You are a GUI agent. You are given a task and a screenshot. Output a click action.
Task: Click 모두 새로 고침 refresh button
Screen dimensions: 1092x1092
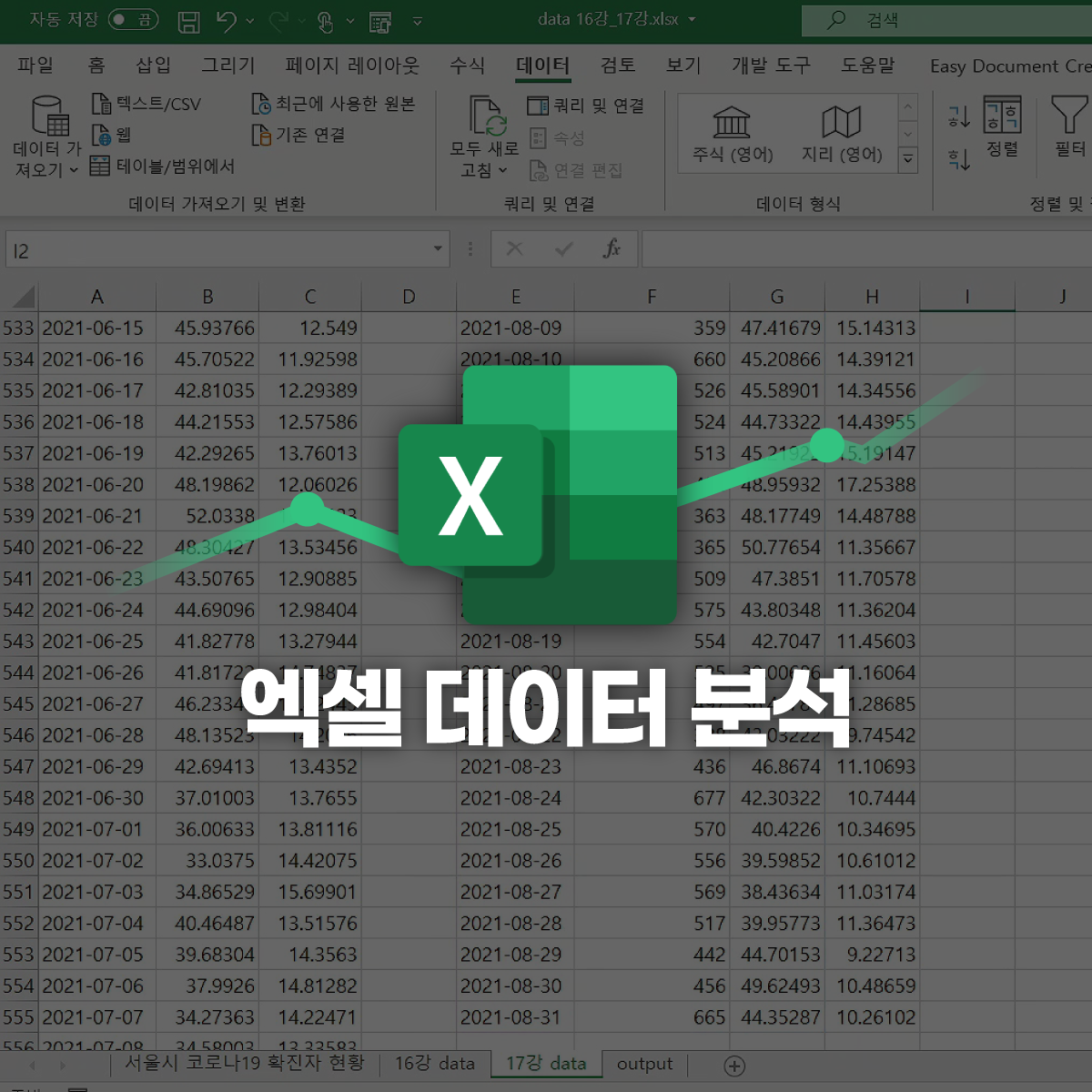(485, 136)
